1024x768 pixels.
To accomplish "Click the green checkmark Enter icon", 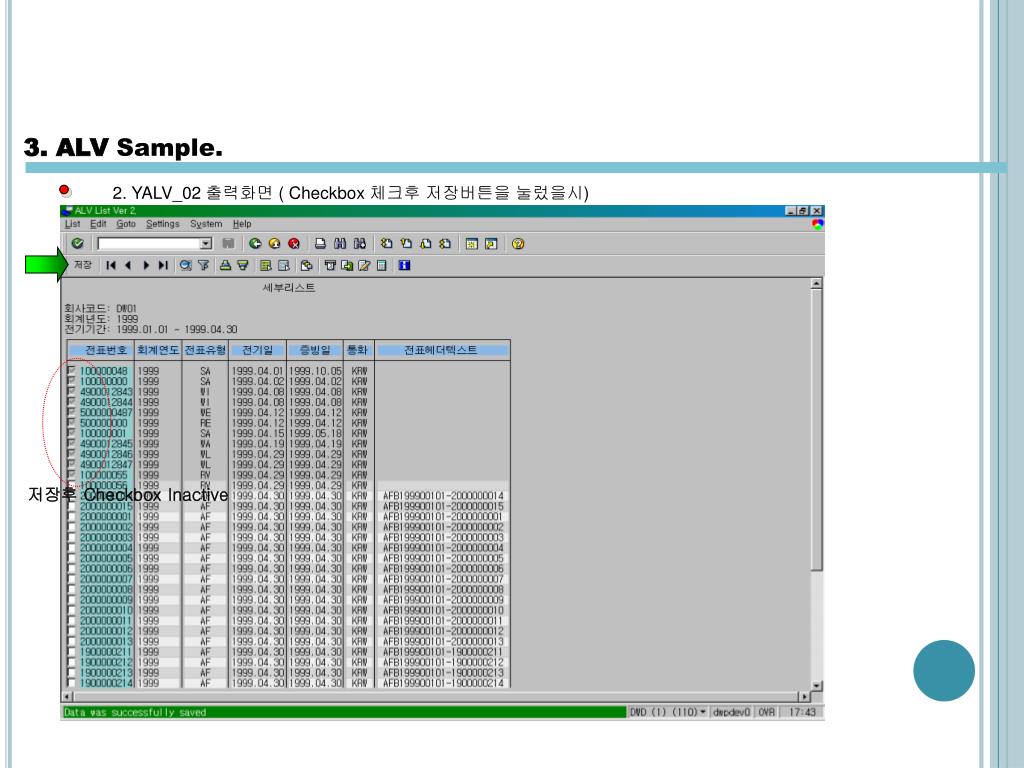I will point(78,244).
